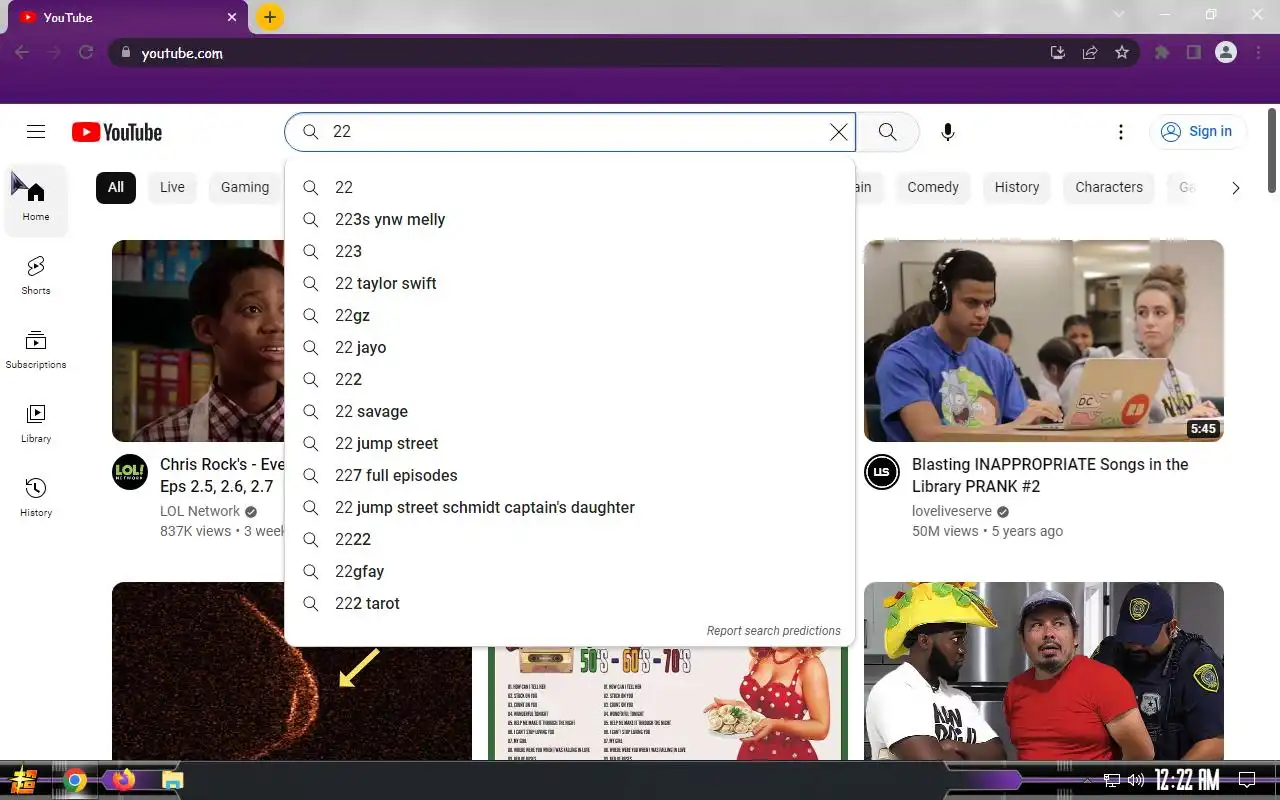The height and width of the screenshot is (800, 1280).
Task: Open the browser extensions puzzle icon
Action: click(1162, 53)
